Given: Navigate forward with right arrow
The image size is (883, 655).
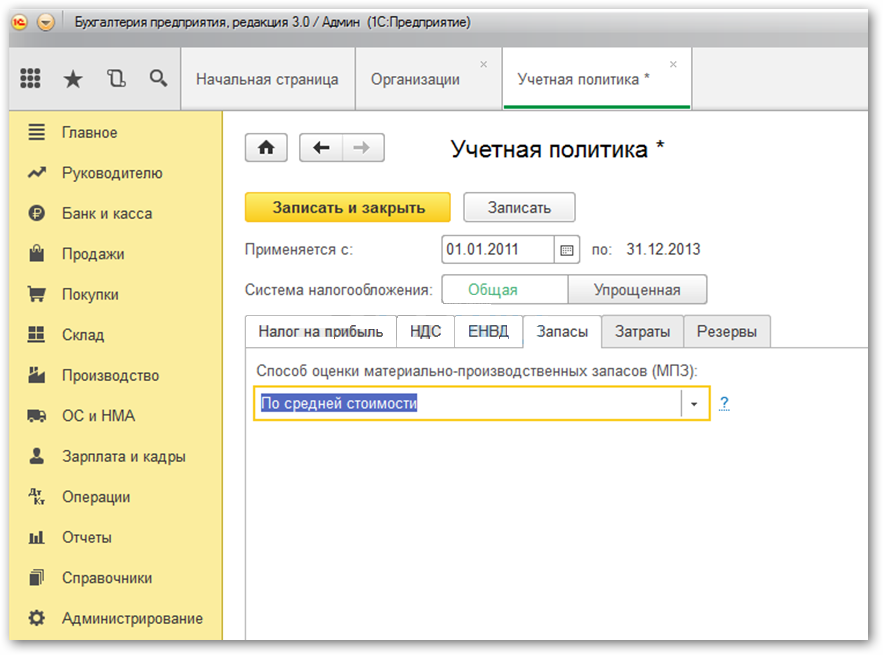Looking at the screenshot, I should click(x=363, y=148).
